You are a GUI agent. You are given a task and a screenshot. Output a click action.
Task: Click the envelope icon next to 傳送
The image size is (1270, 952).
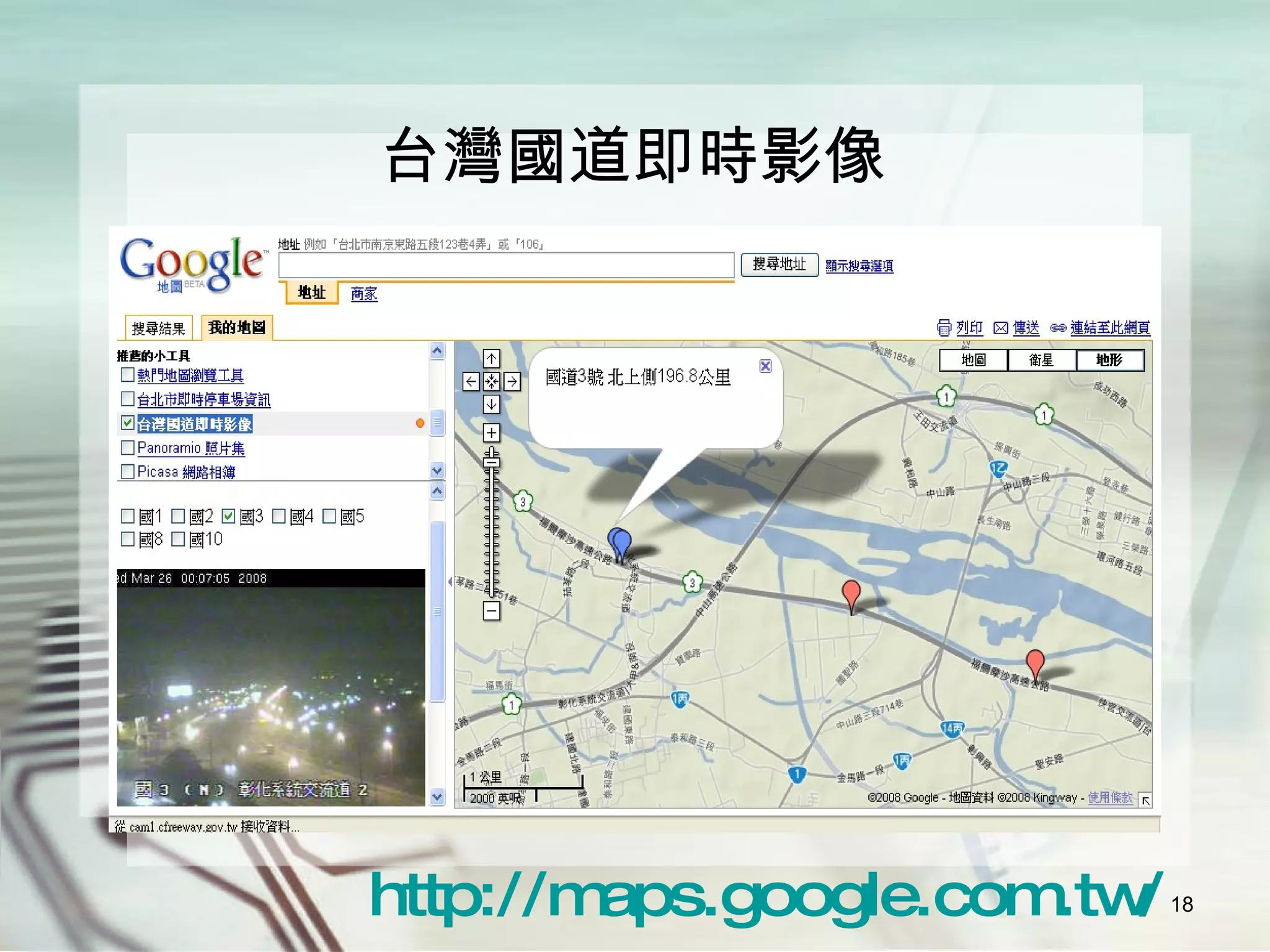[1001, 328]
